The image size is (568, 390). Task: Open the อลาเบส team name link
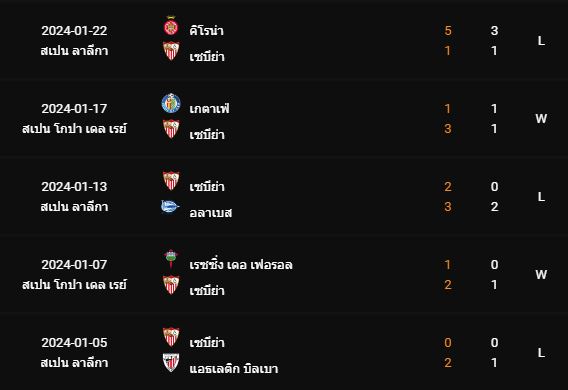(210, 213)
